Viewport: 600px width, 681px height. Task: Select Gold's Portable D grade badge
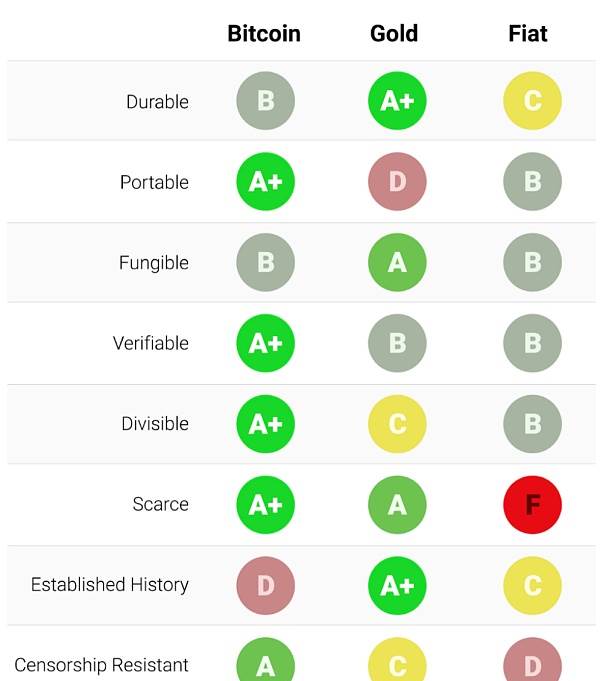pos(397,182)
